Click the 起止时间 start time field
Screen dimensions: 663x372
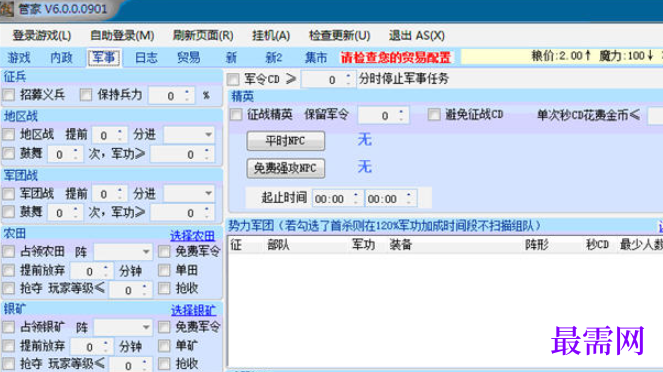point(337,199)
